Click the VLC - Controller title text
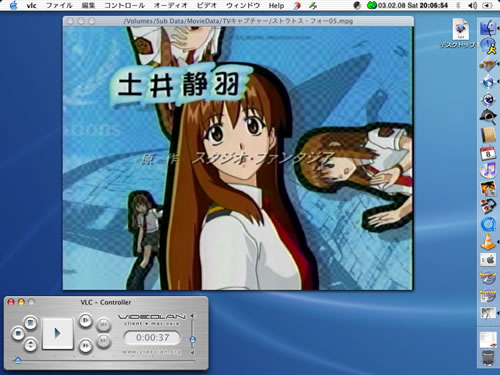Image resolution: width=500 pixels, height=375 pixels. (x=106, y=302)
